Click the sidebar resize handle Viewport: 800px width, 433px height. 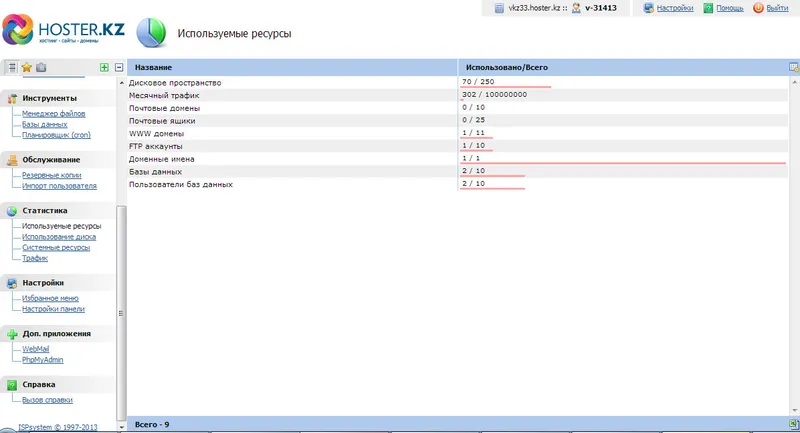click(x=121, y=313)
